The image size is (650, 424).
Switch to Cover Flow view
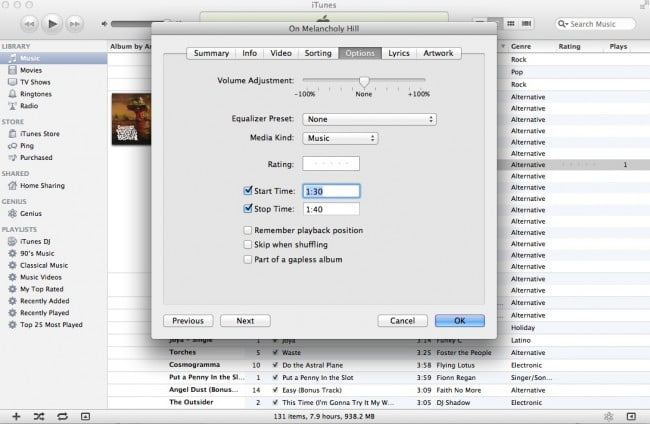pos(526,24)
